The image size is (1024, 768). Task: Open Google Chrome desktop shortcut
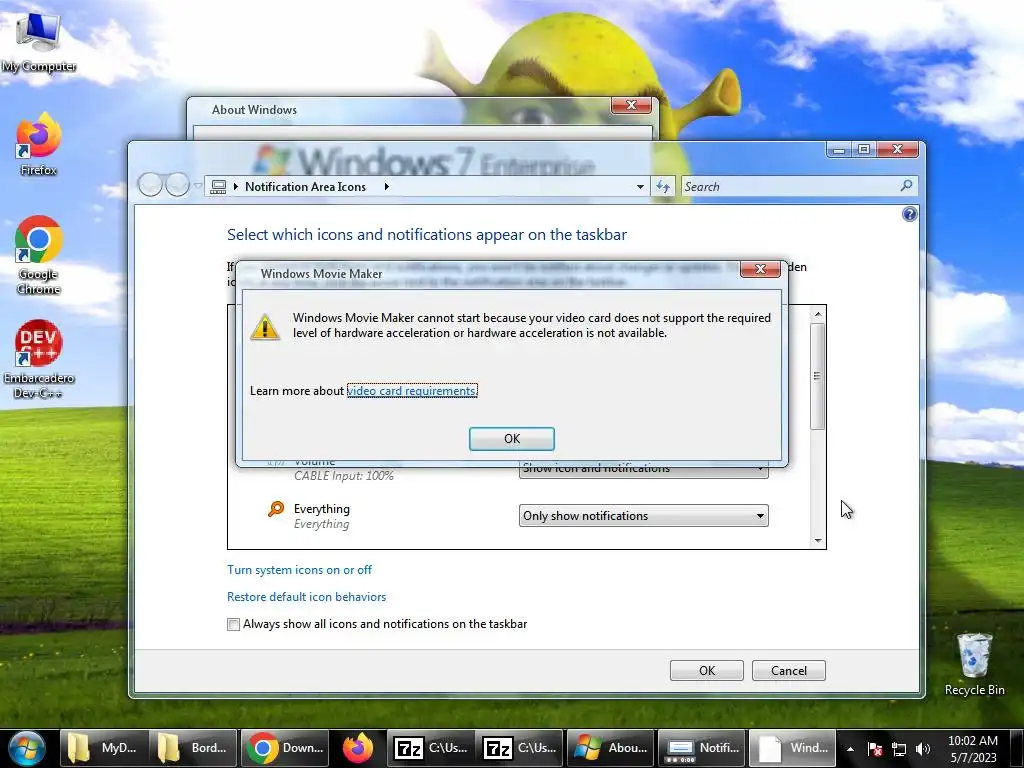point(39,255)
